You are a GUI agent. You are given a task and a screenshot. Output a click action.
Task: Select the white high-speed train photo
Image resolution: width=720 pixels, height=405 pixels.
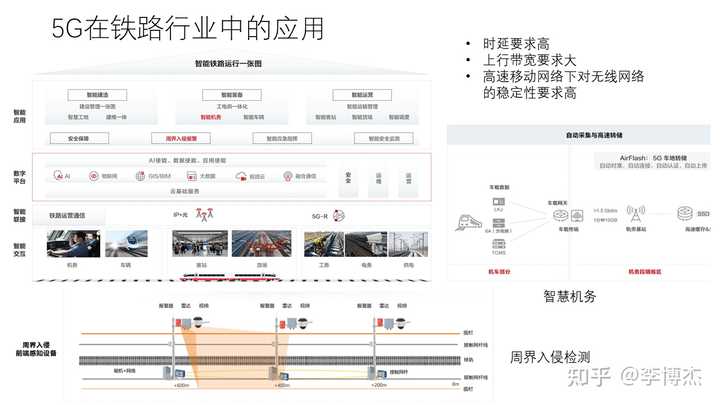(126, 243)
